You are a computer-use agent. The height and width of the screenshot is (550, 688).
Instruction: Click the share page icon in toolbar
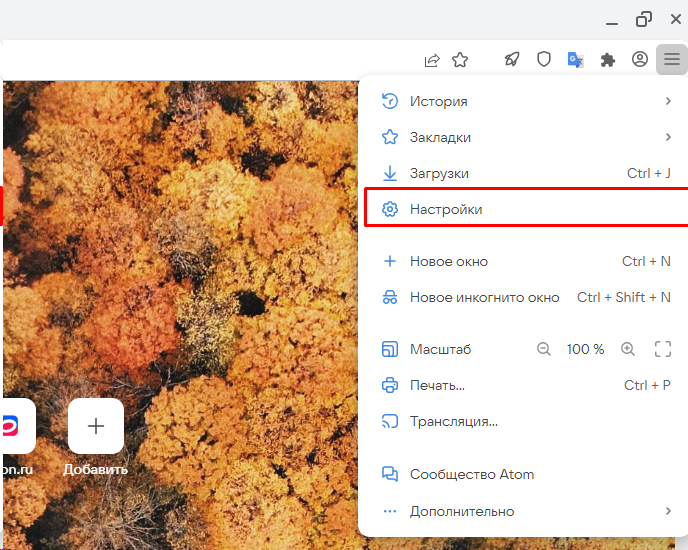(x=432, y=60)
